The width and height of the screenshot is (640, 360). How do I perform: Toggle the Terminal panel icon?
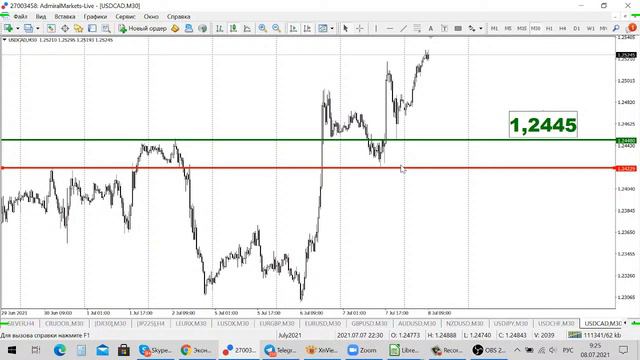pos(92,28)
